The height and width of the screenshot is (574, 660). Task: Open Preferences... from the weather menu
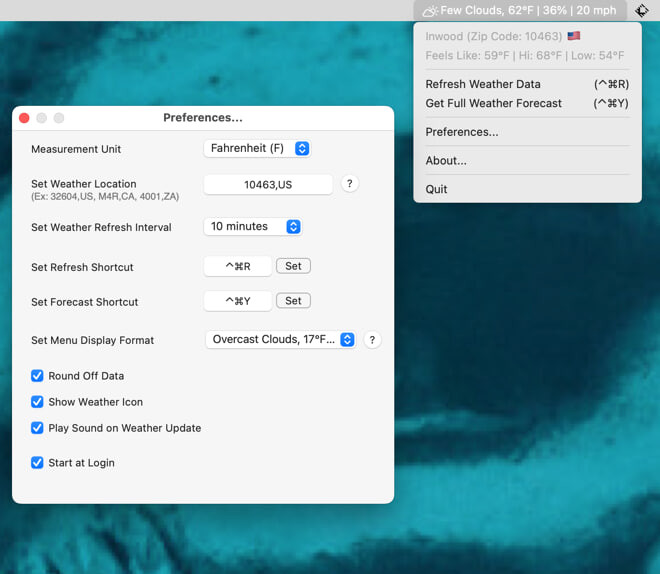[527, 132]
